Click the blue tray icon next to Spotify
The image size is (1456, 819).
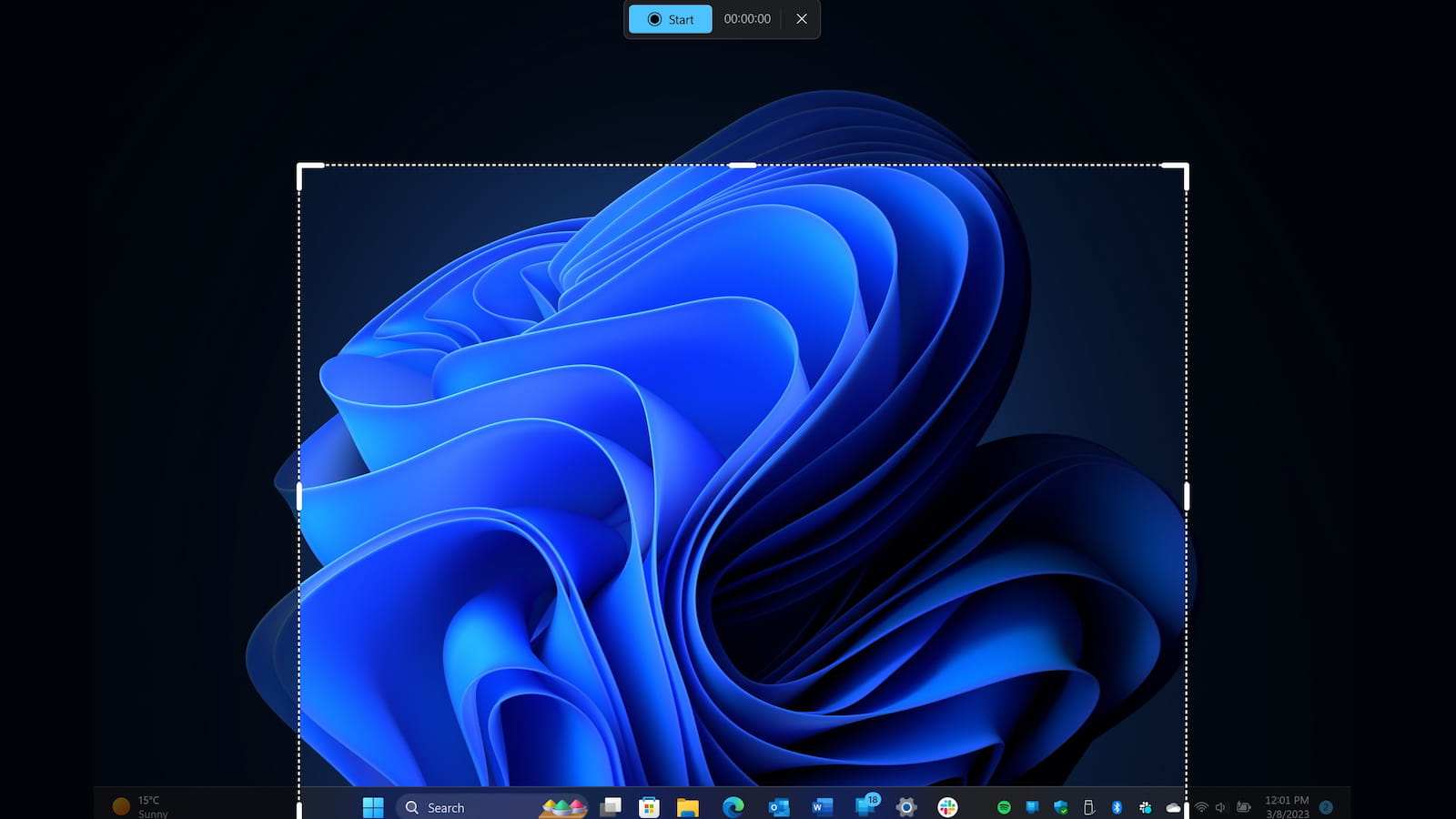[x=1032, y=807]
